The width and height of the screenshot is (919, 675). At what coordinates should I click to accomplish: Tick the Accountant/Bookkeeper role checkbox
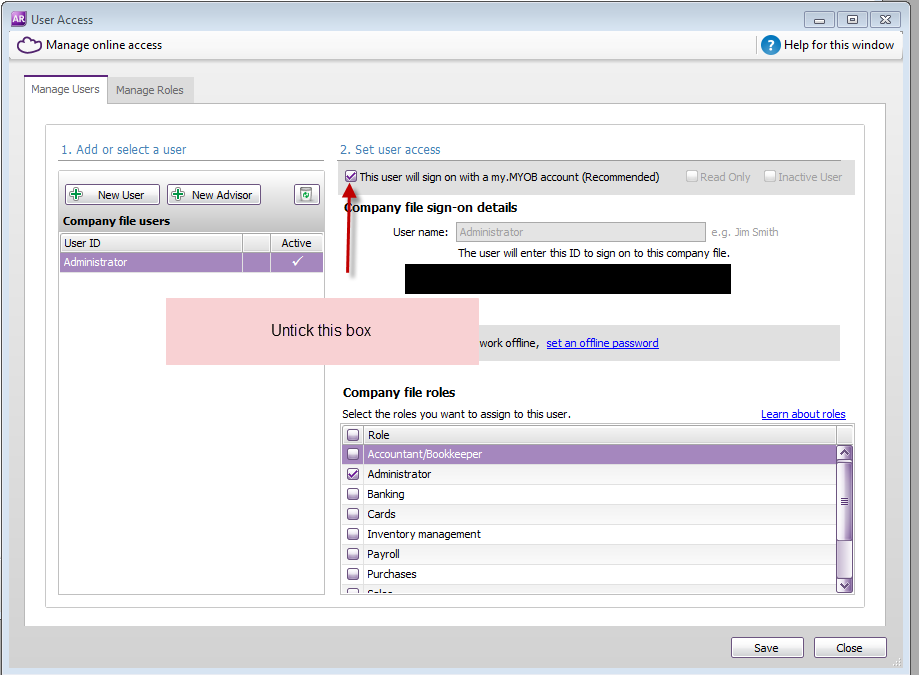(x=353, y=454)
